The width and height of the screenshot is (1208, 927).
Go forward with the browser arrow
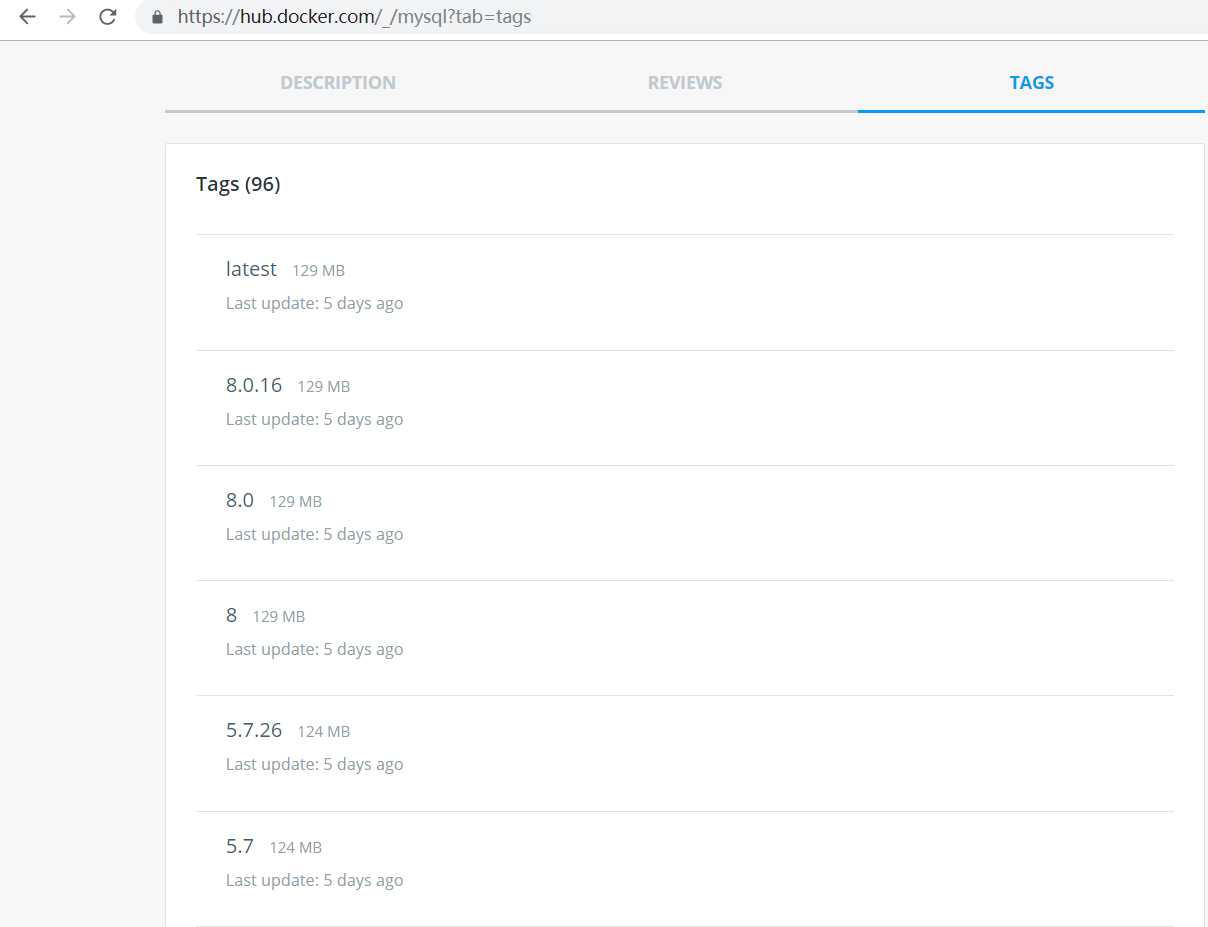coord(67,17)
